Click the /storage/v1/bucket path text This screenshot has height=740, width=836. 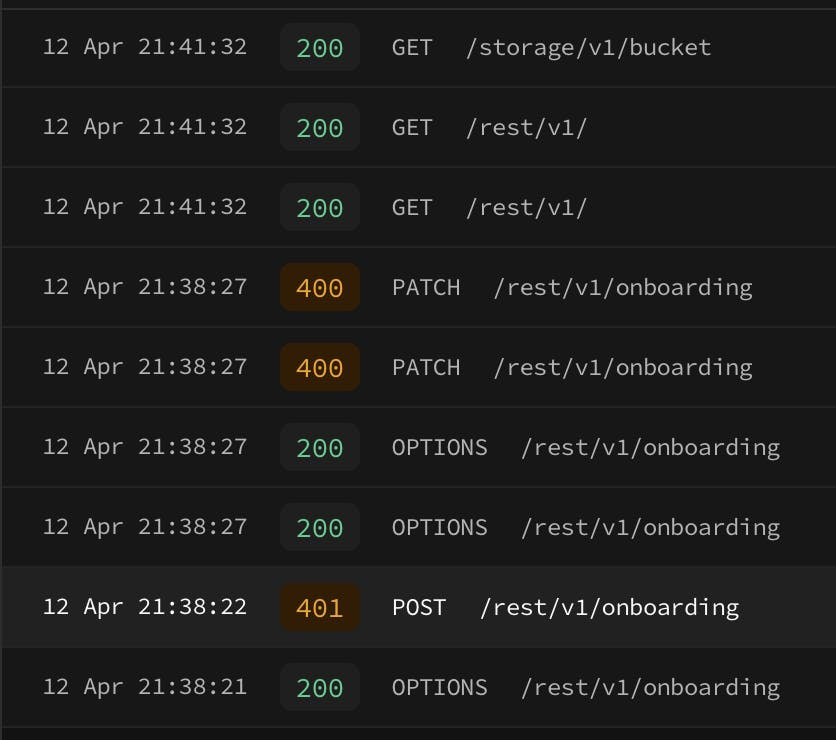point(588,47)
